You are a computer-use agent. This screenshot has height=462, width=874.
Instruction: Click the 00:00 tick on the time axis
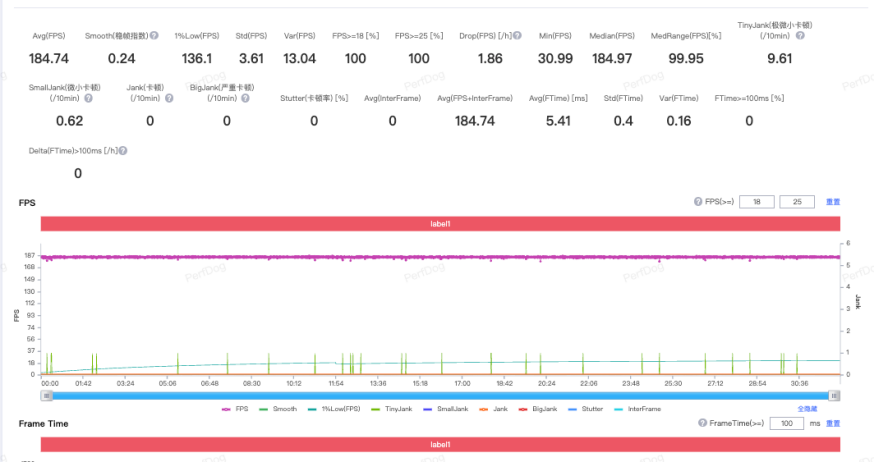50,383
